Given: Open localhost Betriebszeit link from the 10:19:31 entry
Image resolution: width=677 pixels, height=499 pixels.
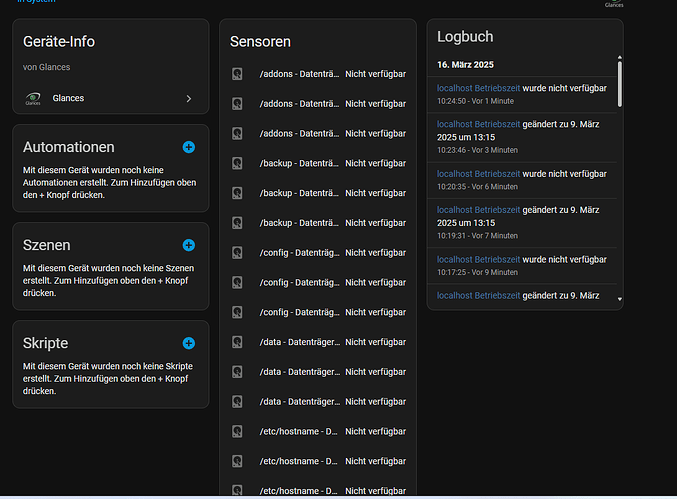Looking at the screenshot, I should (x=478, y=209).
